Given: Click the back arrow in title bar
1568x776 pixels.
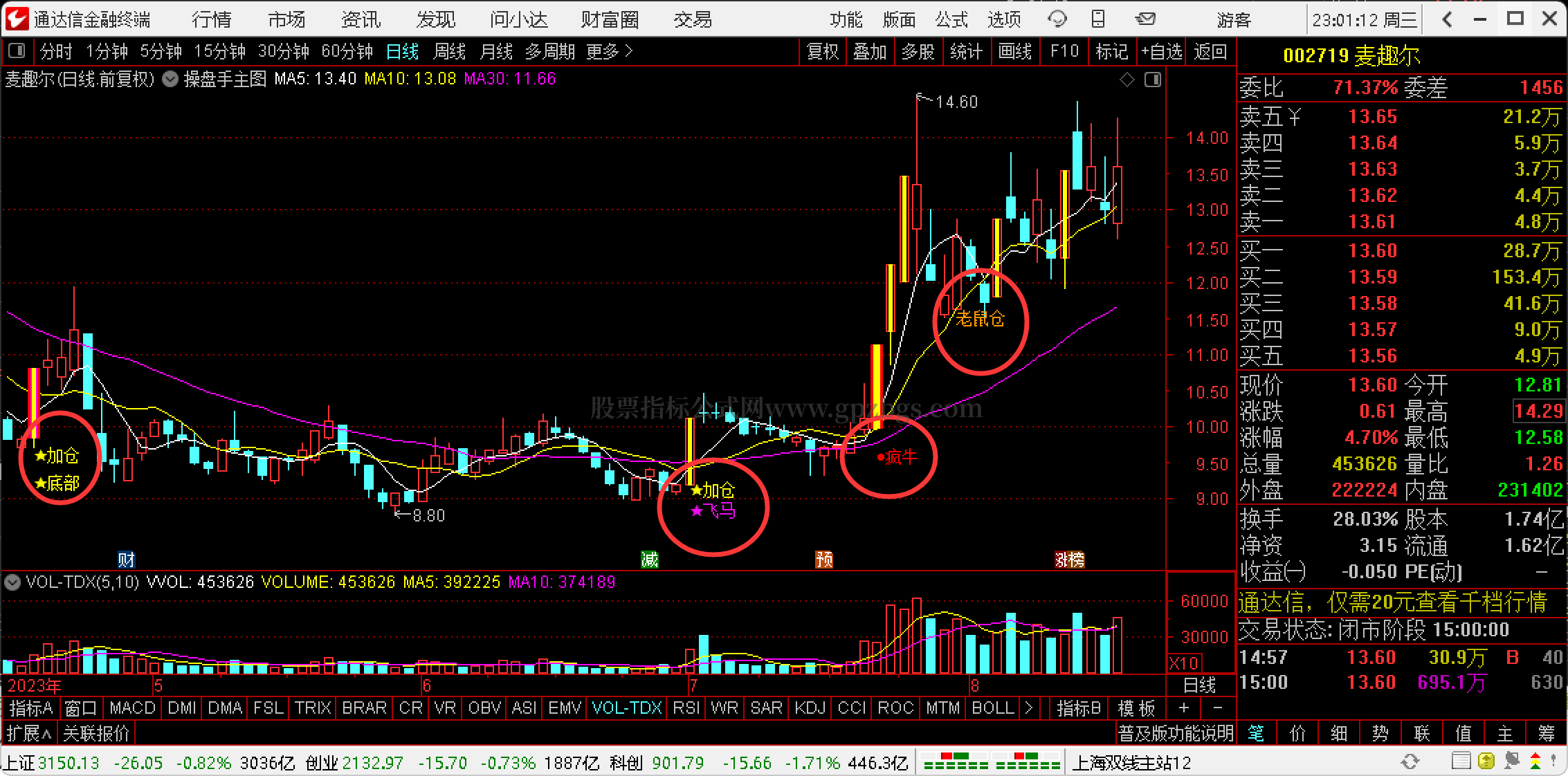Looking at the screenshot, I should click(x=1447, y=19).
